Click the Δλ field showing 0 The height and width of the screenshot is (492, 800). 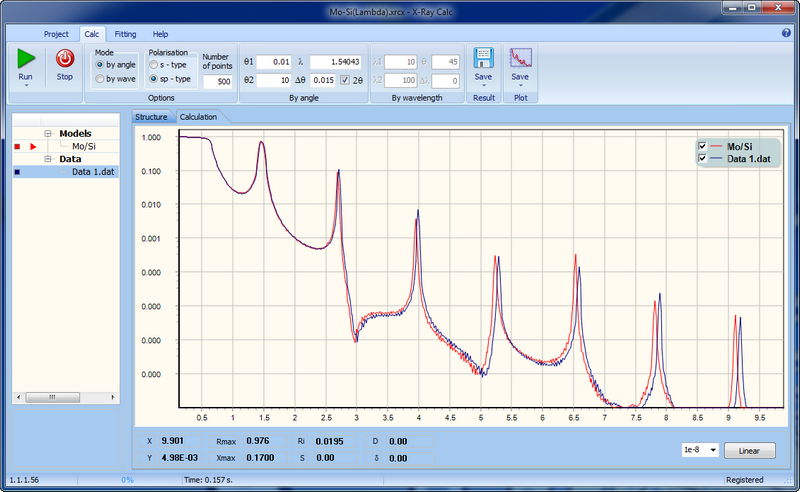(445, 80)
